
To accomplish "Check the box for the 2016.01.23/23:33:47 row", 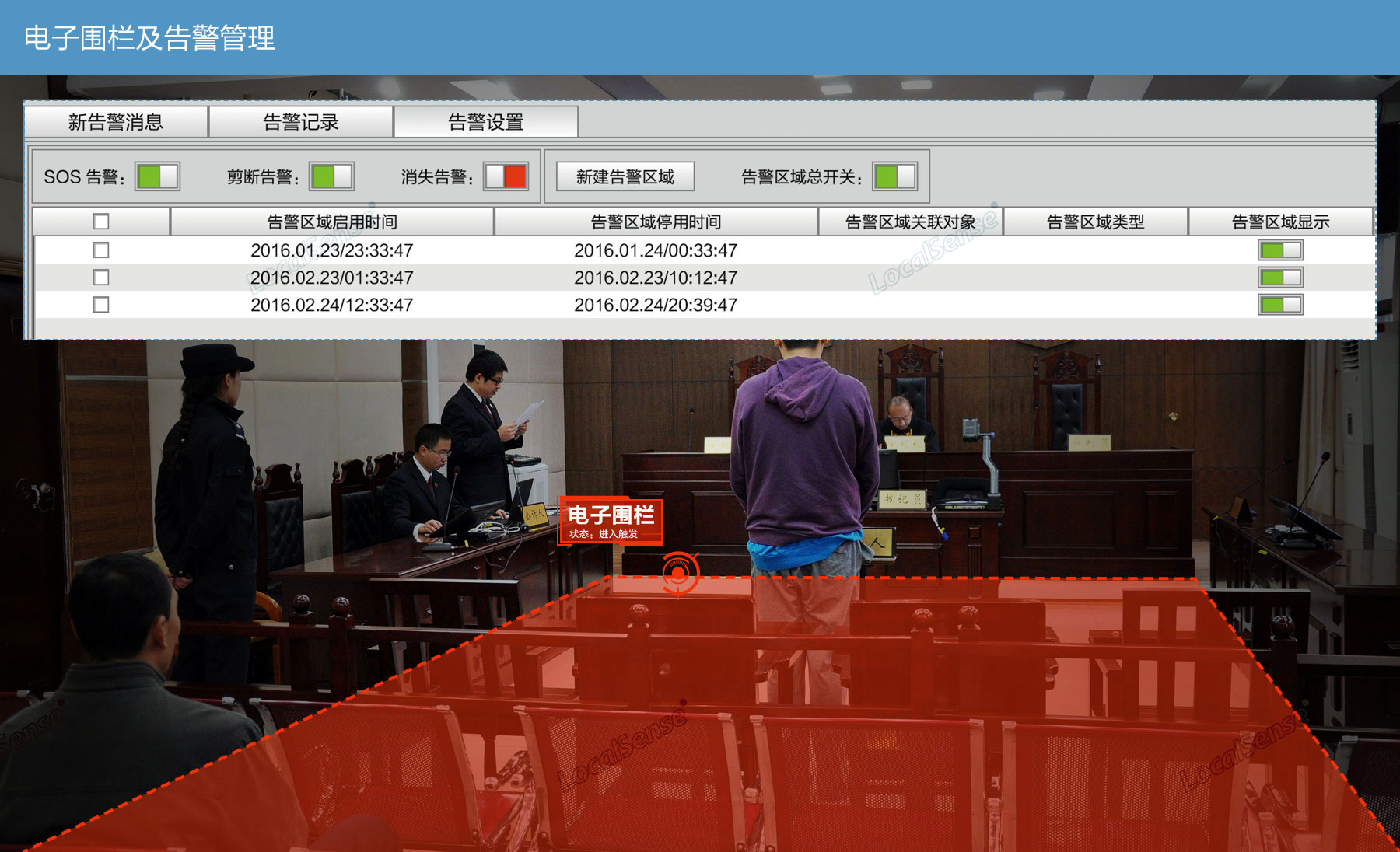I will tap(101, 250).
